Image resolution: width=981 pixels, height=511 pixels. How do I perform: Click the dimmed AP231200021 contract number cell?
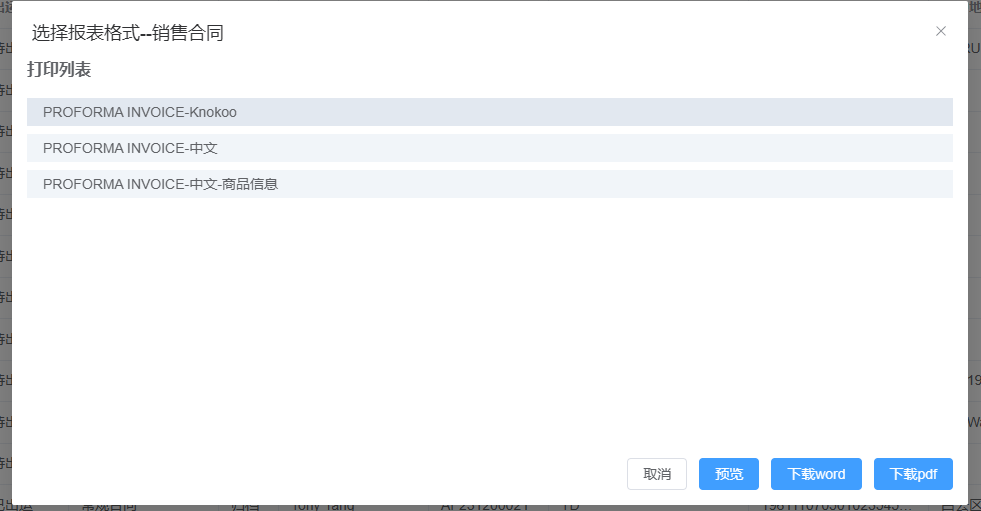pos(485,507)
